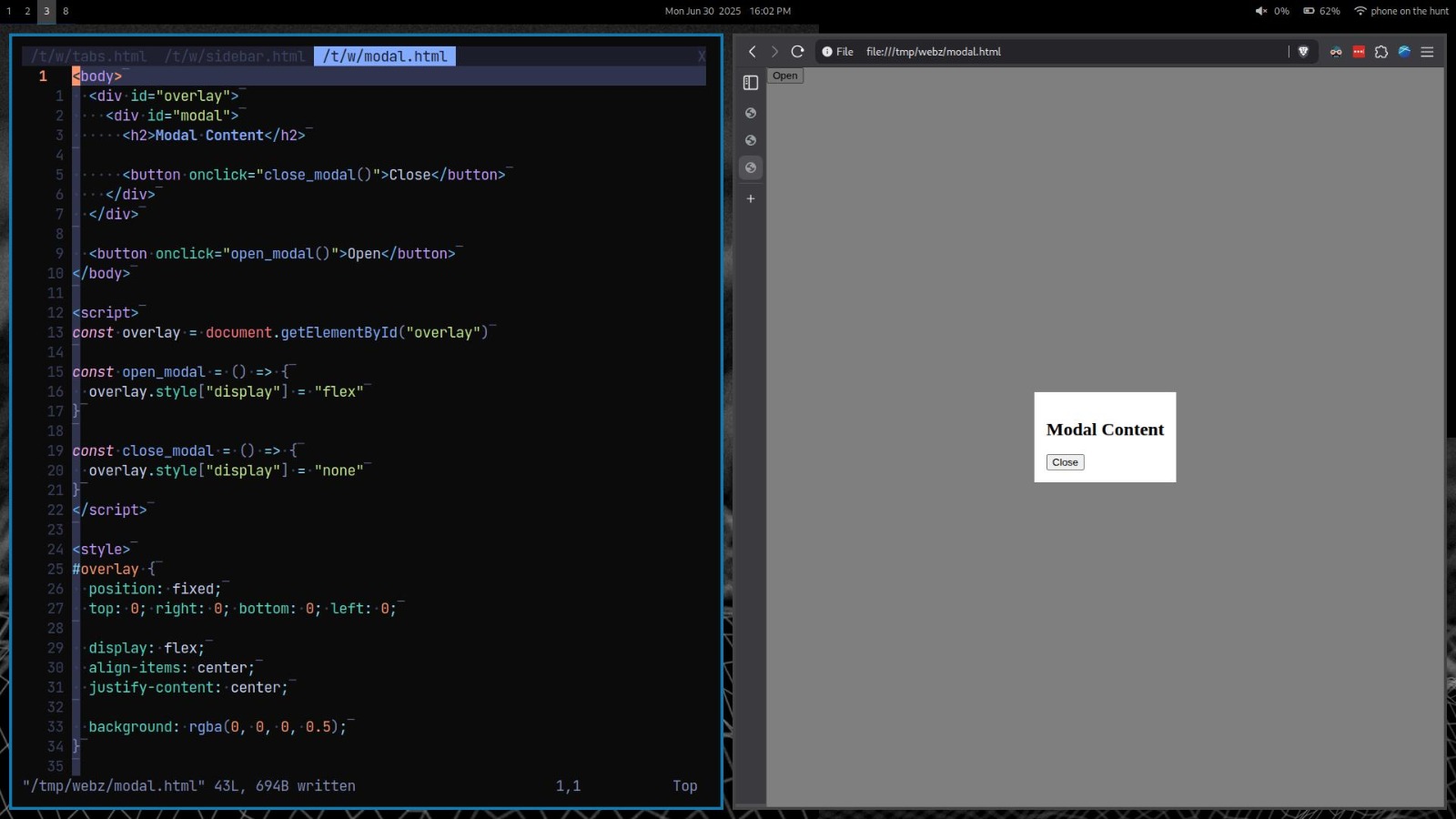Switch to the /t/w/sidebar.html vim tab
1456x819 pixels.
[x=235, y=56]
